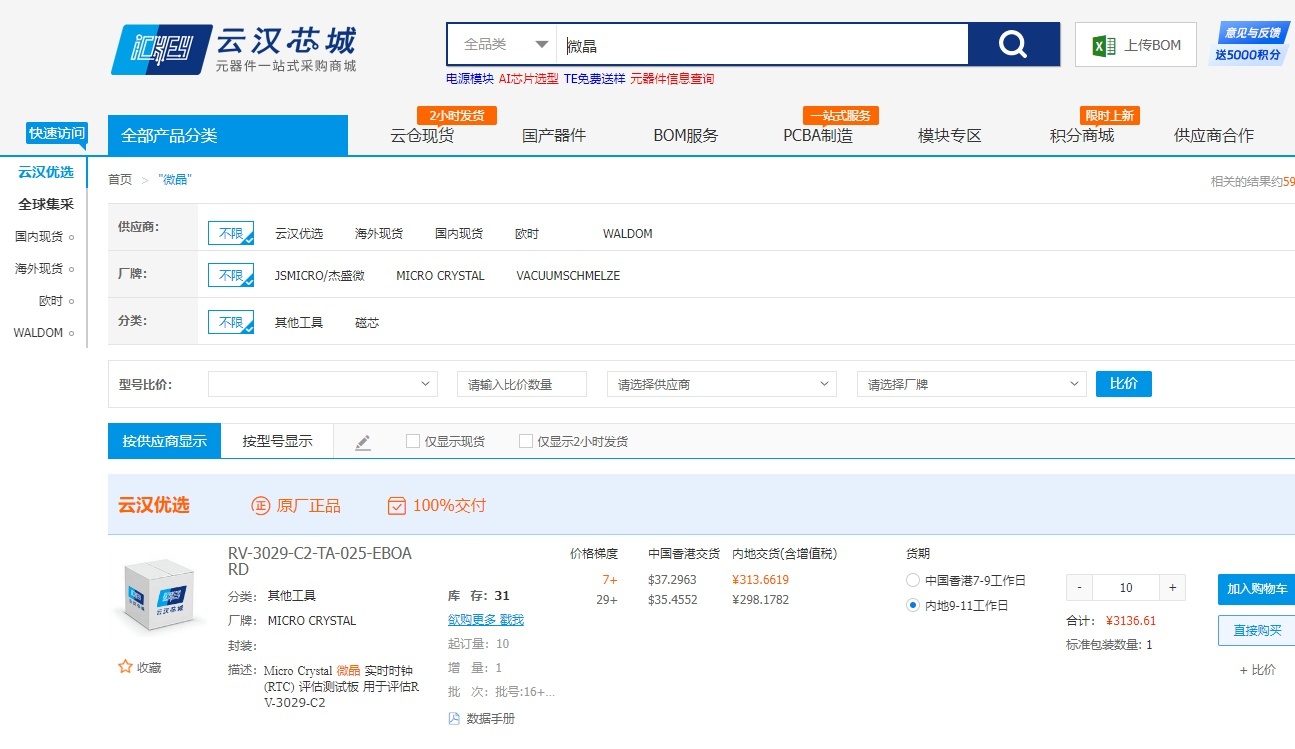Filter suppliers by 云汉优选
The height and width of the screenshot is (749, 1295).
299,234
